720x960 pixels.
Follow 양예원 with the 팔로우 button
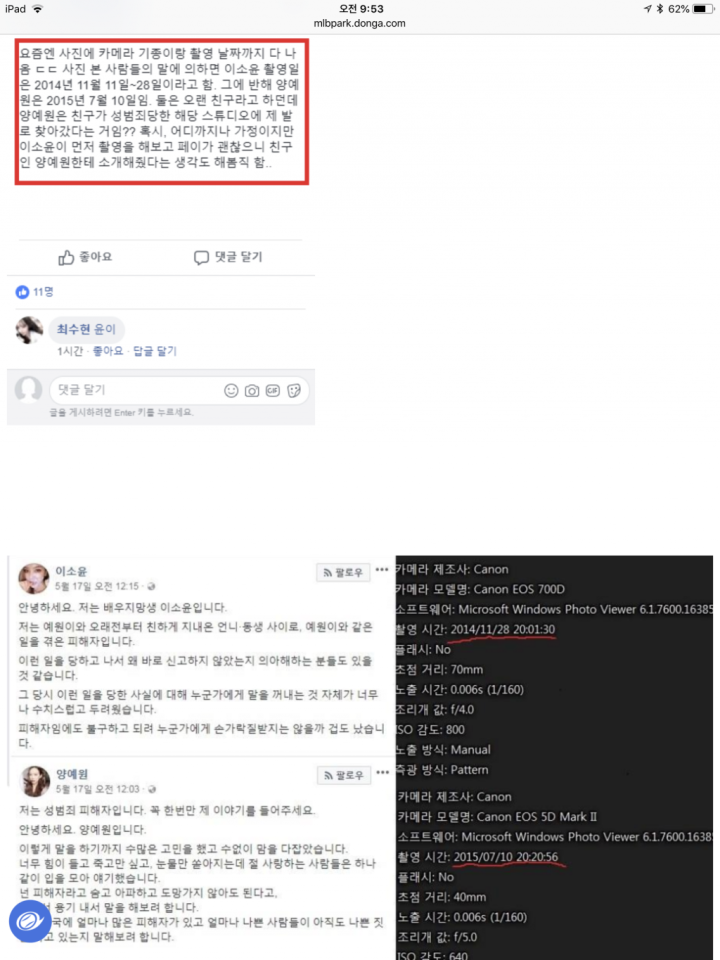click(x=343, y=775)
